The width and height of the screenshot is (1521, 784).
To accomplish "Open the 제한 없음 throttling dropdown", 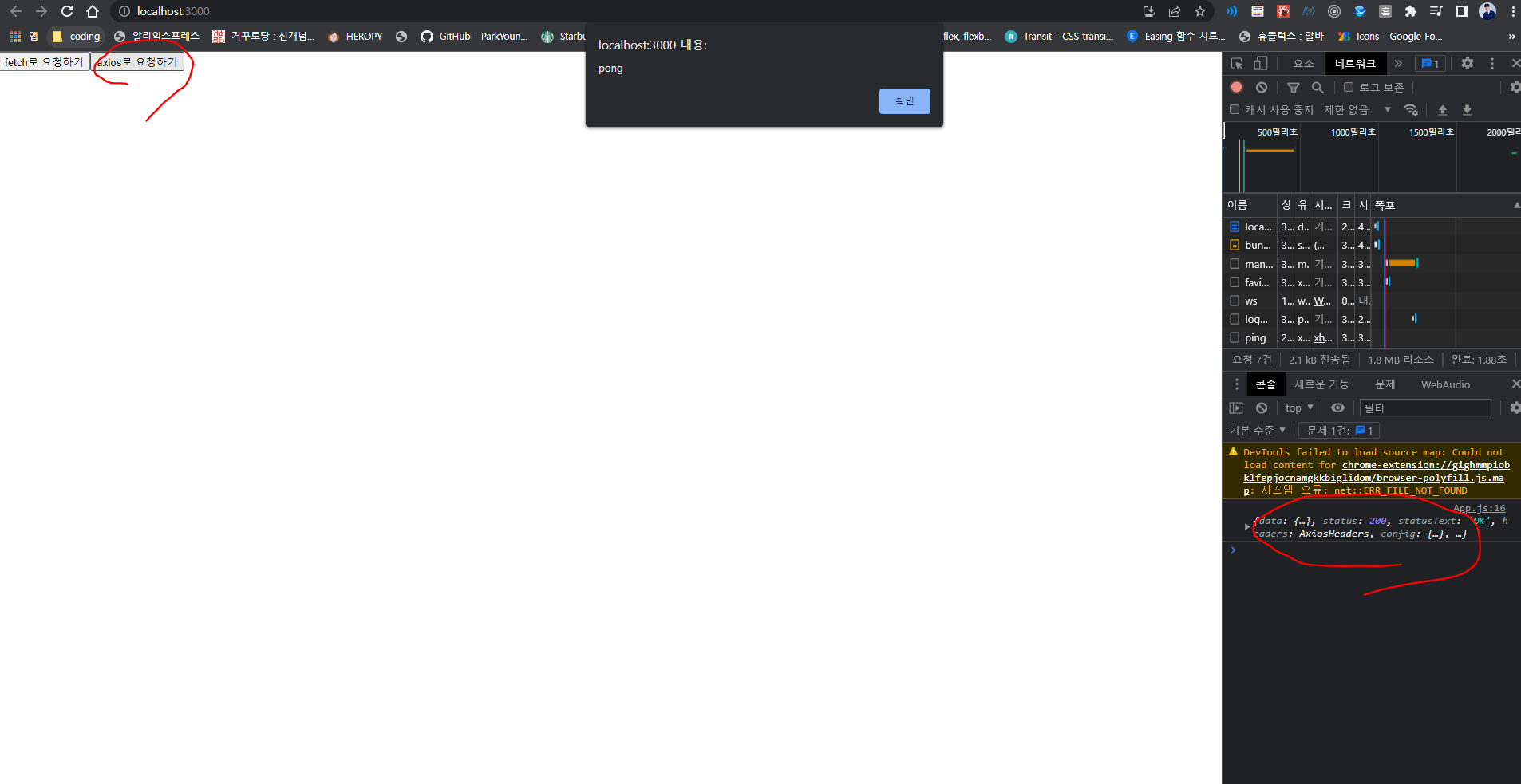I will (1357, 110).
